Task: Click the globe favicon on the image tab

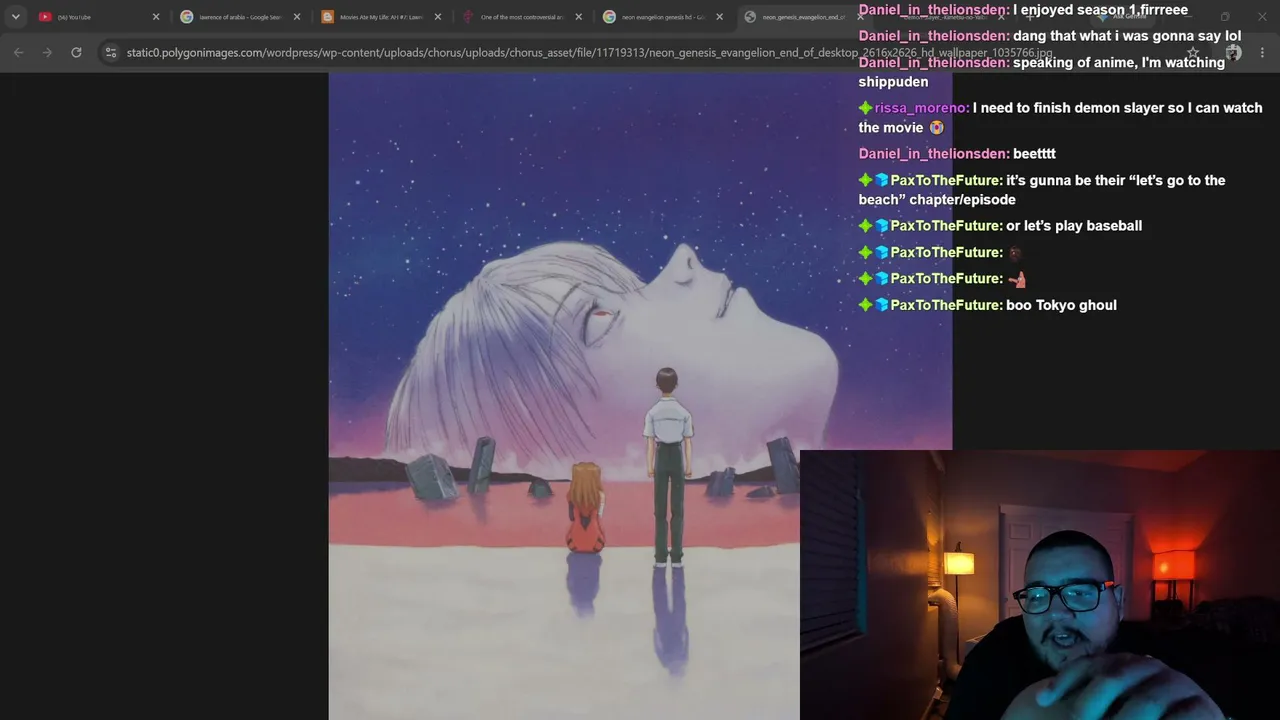Action: click(750, 17)
